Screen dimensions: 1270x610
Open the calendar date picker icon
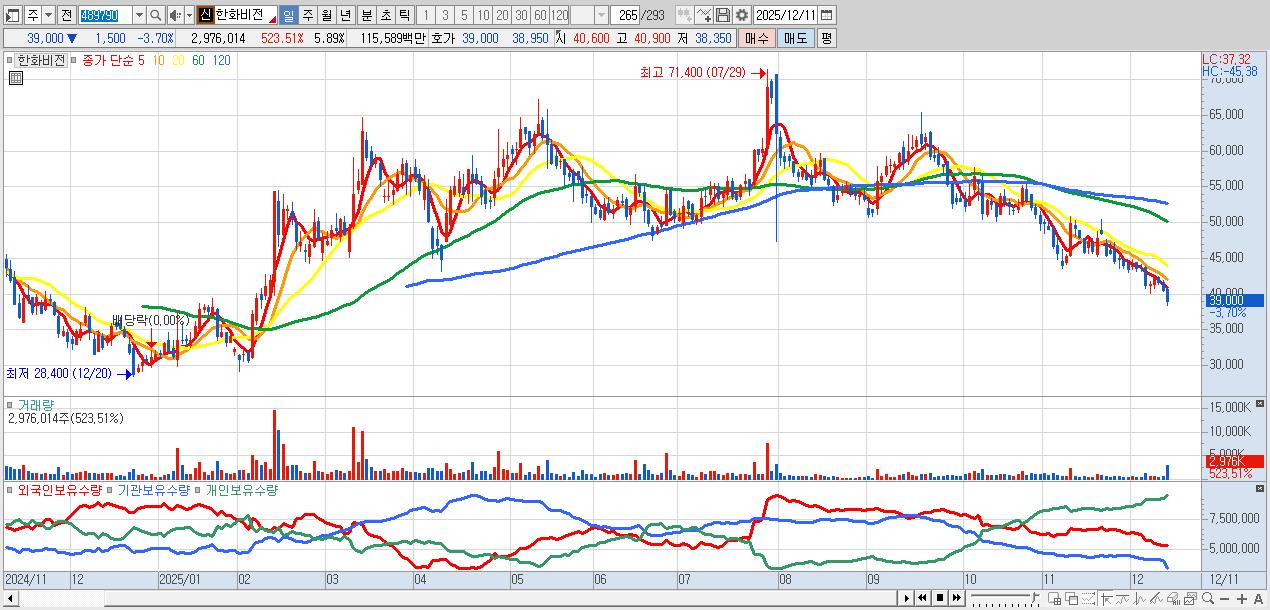[826, 15]
